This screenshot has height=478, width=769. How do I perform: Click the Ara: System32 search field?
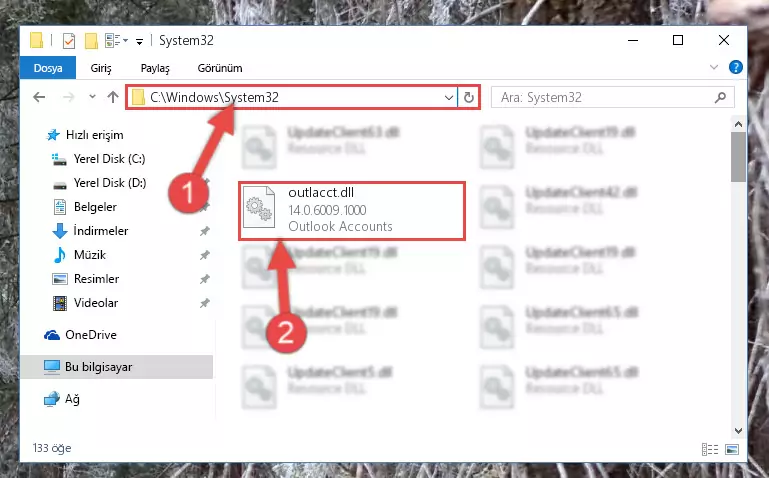click(x=603, y=98)
